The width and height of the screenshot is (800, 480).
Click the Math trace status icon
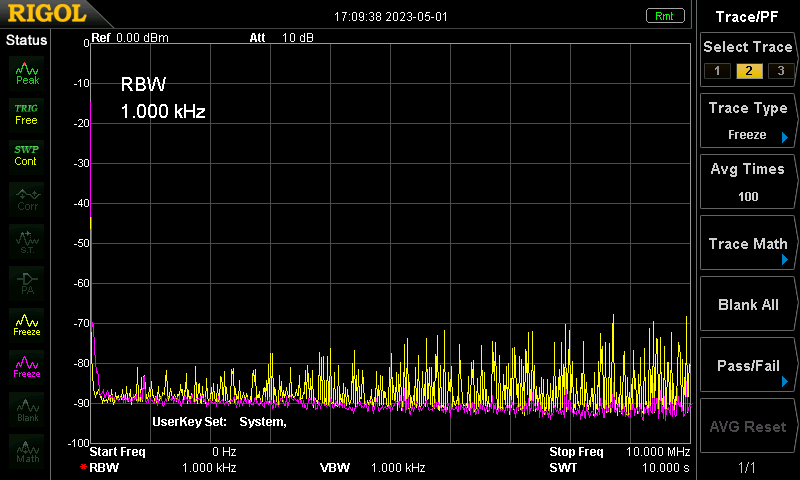point(27,451)
